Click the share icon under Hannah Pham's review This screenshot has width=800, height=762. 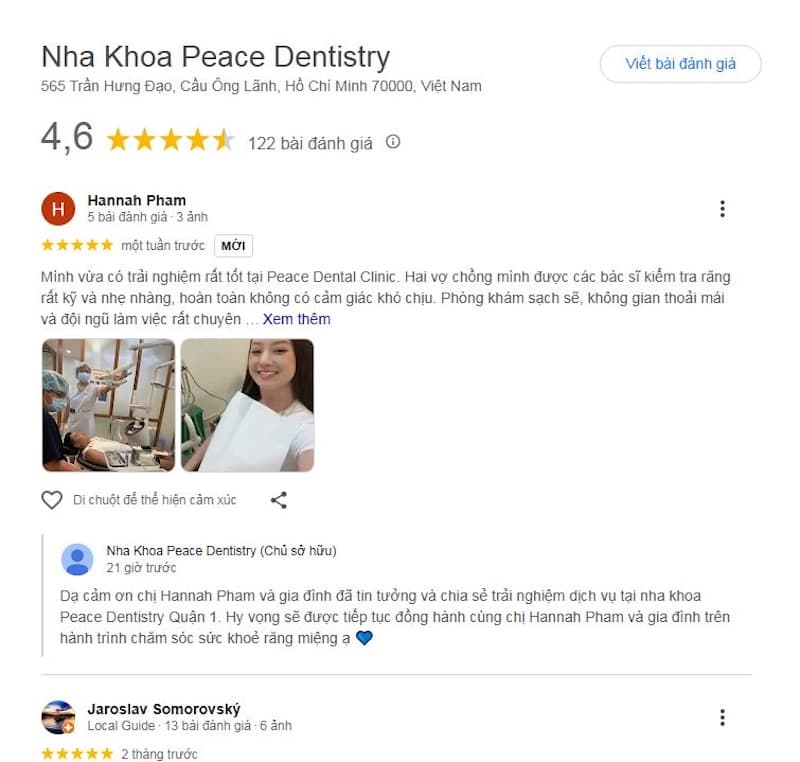coord(279,500)
